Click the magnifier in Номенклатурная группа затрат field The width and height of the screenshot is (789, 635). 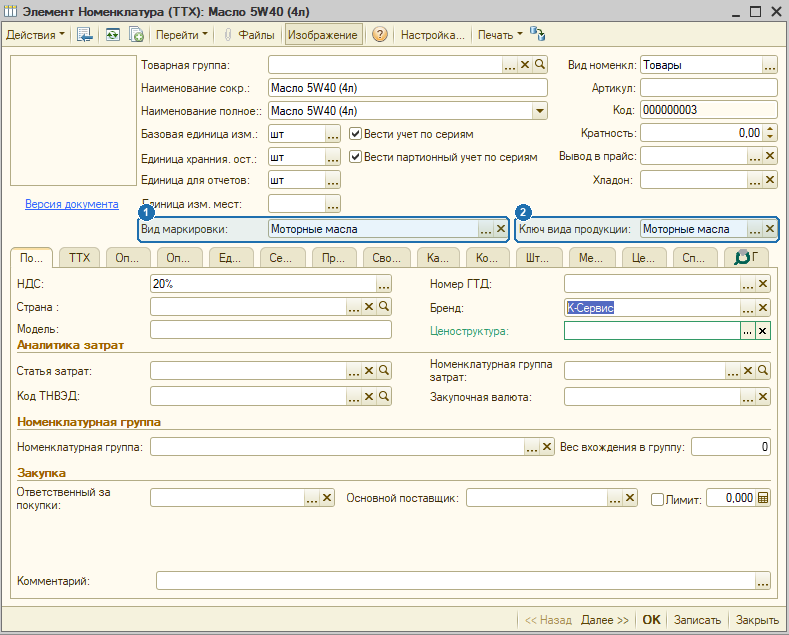(x=763, y=371)
